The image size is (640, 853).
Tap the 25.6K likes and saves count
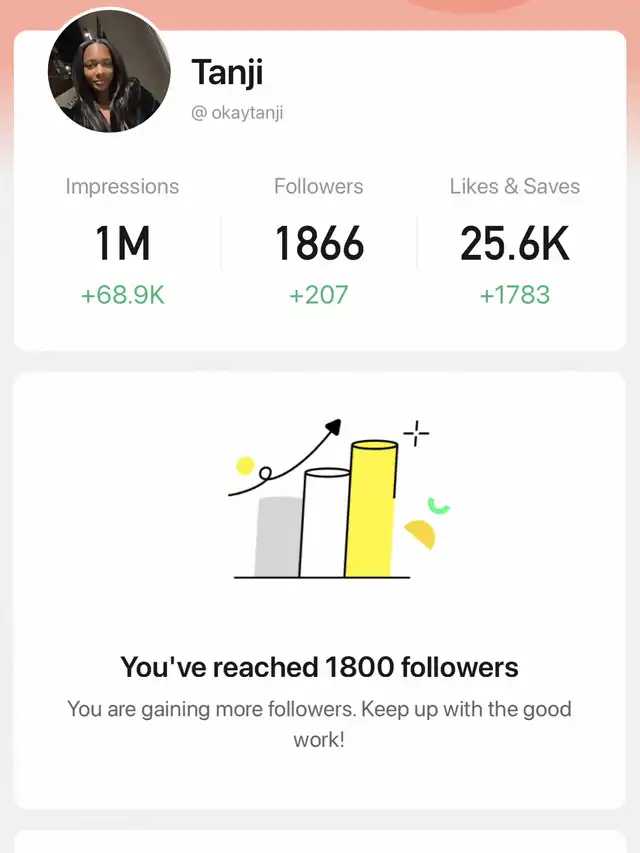514,244
